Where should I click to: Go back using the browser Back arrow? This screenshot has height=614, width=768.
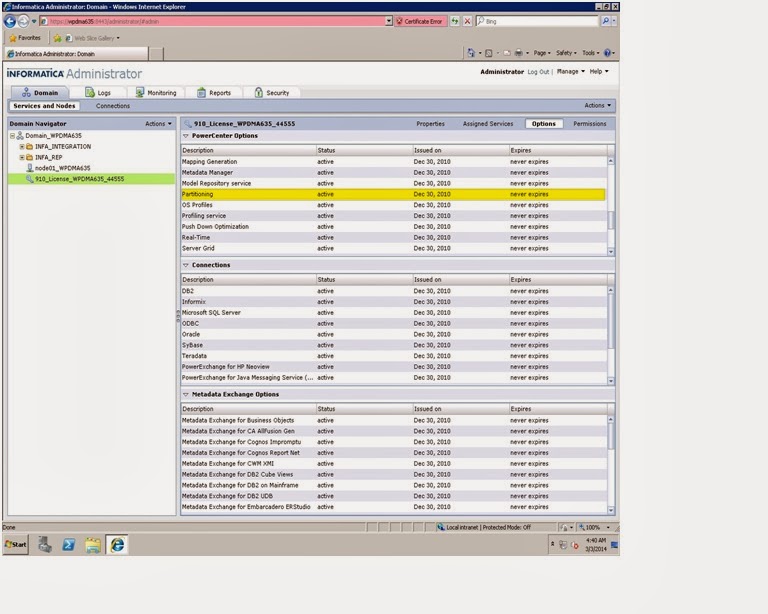click(10, 21)
